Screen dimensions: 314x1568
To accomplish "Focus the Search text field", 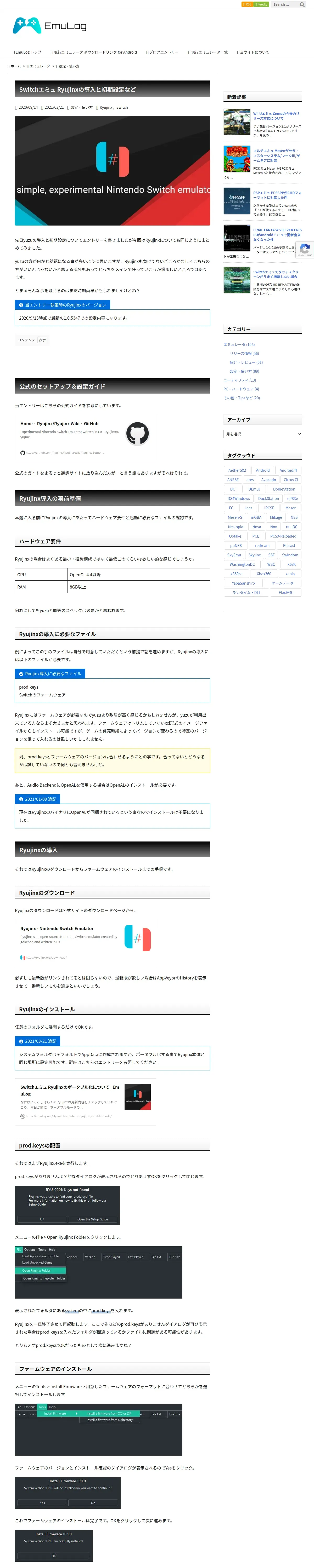I will click(x=284, y=4).
